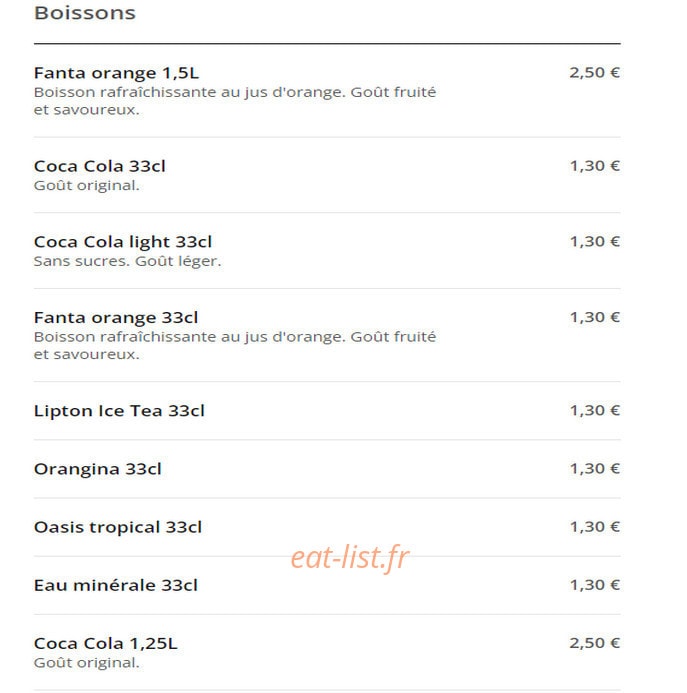
Task: Select the Fanta orange 33cl item
Action: [116, 318]
